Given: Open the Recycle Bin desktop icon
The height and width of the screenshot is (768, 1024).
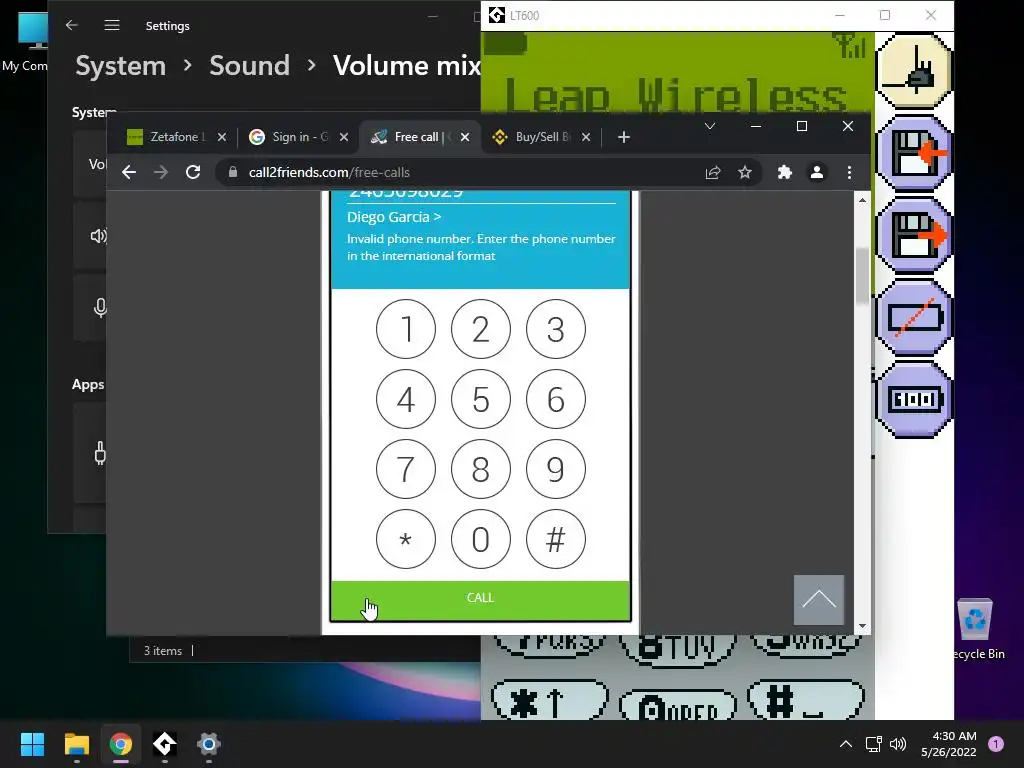Looking at the screenshot, I should [976, 628].
